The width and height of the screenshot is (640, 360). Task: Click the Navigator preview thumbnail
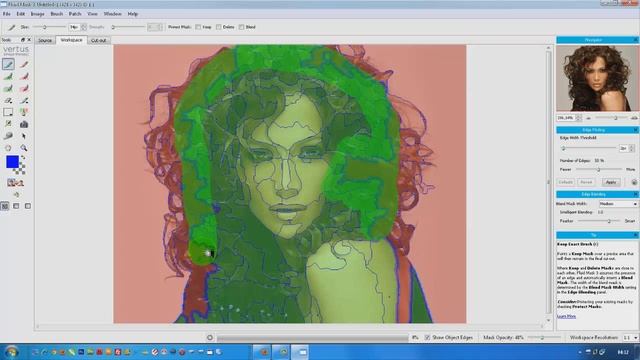597,78
